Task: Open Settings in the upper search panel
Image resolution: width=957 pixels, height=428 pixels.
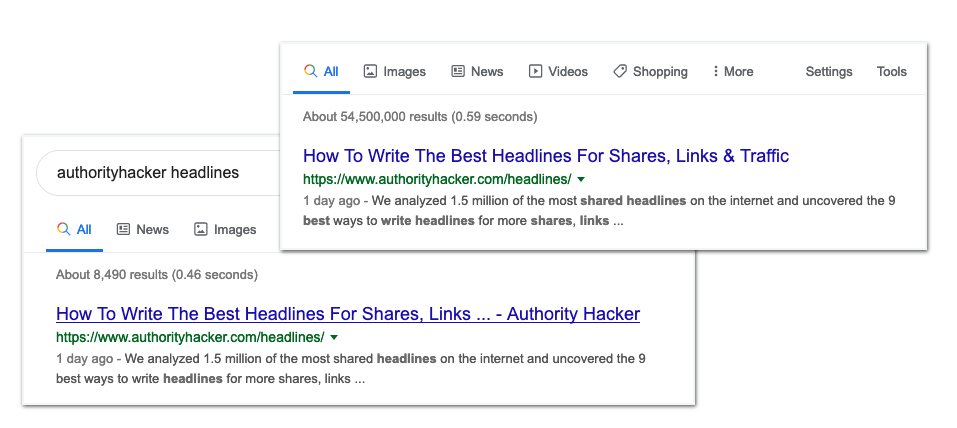Action: pyautogui.click(x=829, y=71)
